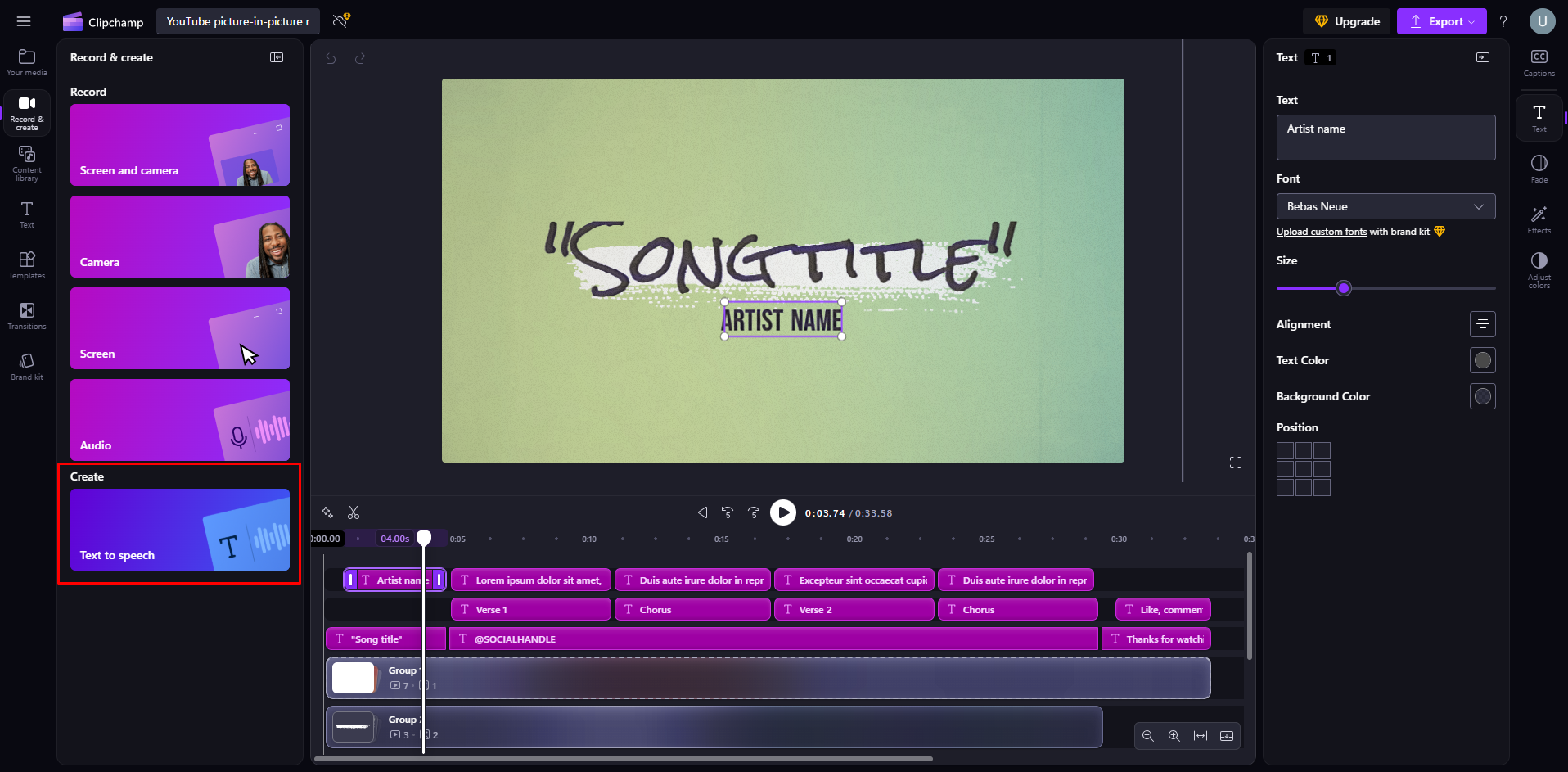Click the Clipchamp logo icon
1568x772 pixels.
tap(73, 21)
